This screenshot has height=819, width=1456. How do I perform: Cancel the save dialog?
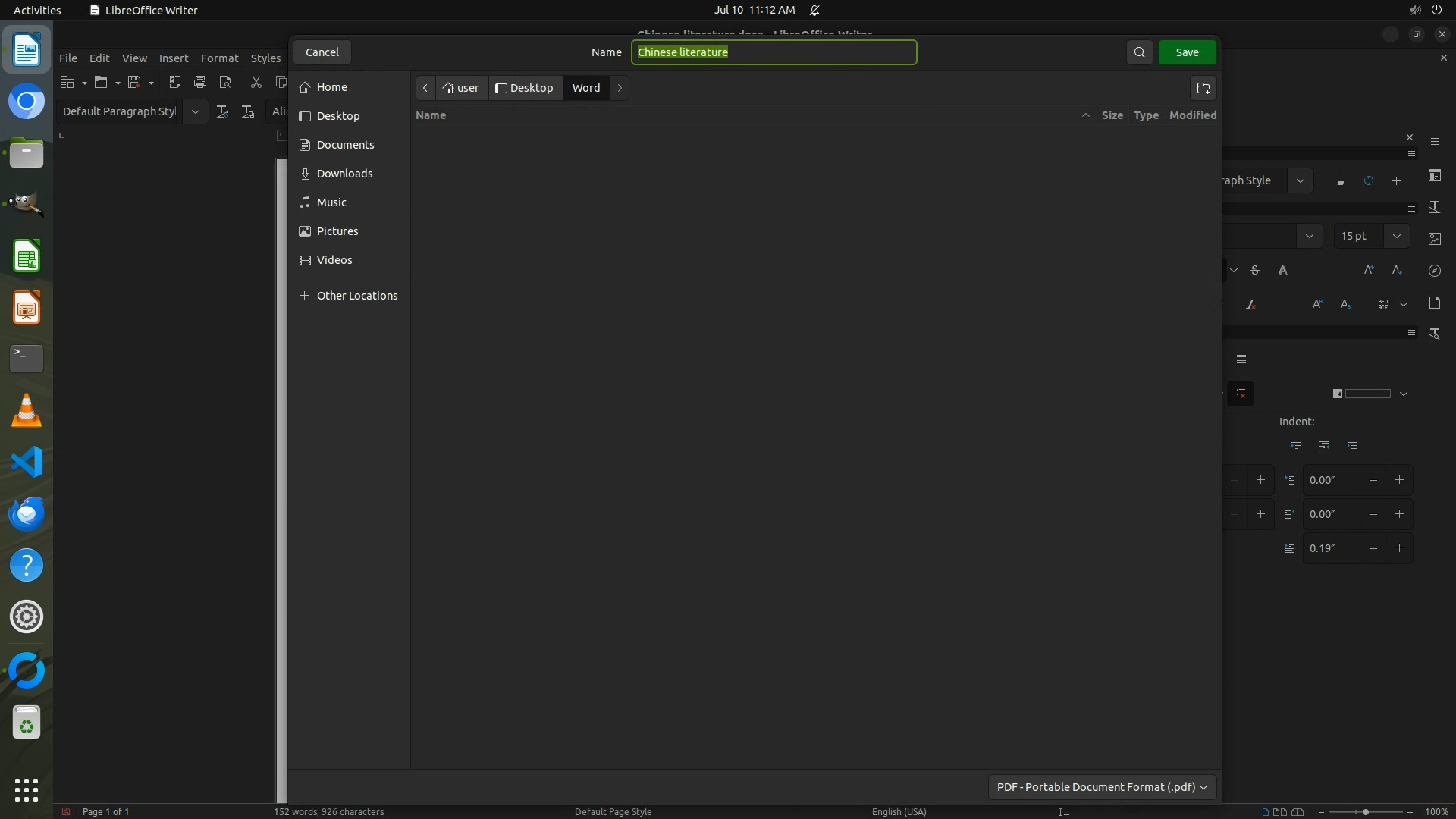322,52
